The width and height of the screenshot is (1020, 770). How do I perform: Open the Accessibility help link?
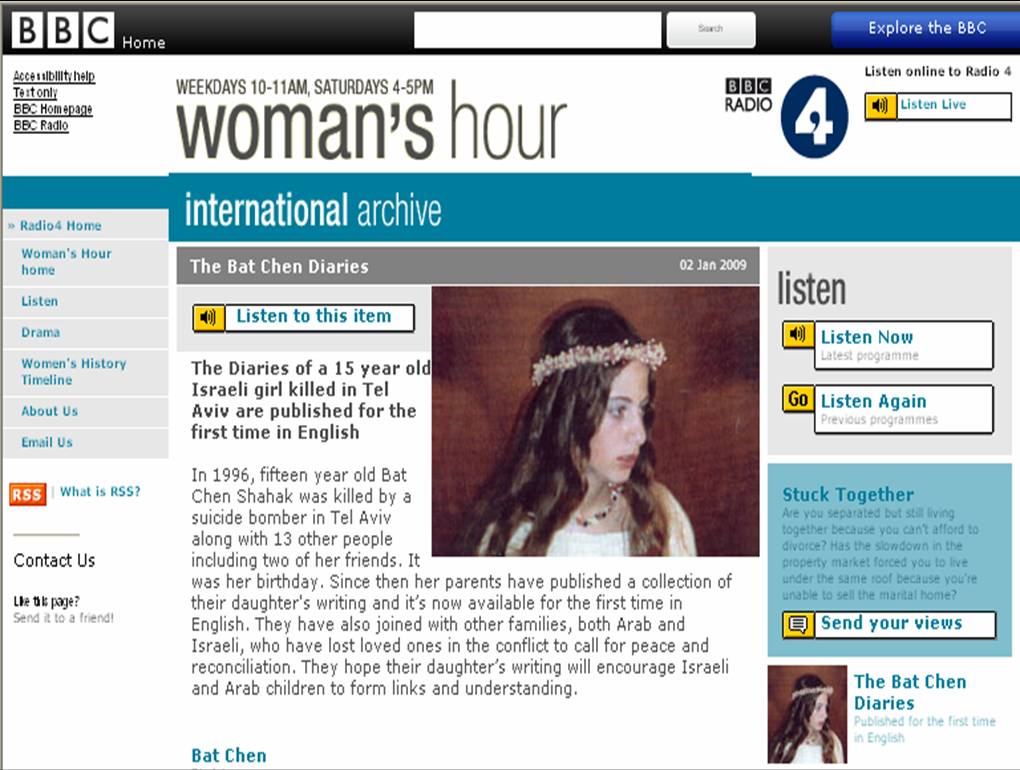(x=54, y=76)
